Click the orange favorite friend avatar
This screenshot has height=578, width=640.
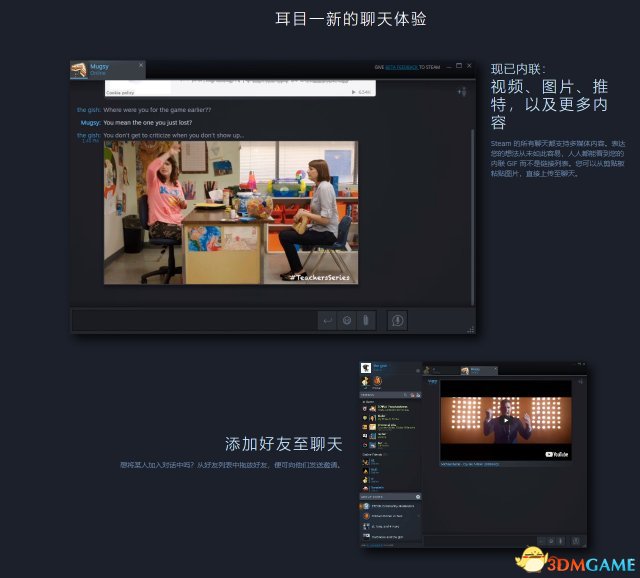[x=378, y=381]
